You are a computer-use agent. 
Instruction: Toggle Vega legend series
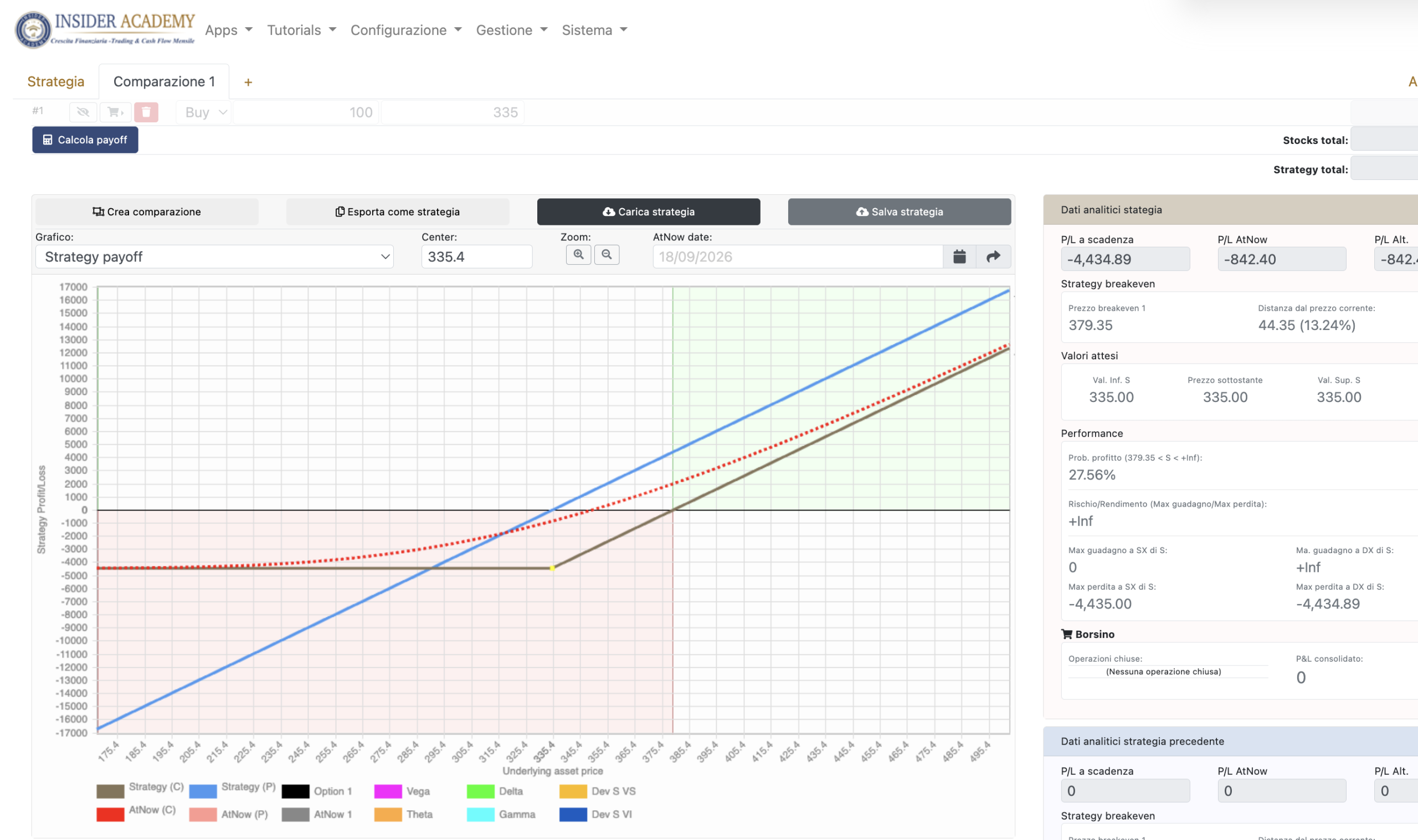point(402,791)
